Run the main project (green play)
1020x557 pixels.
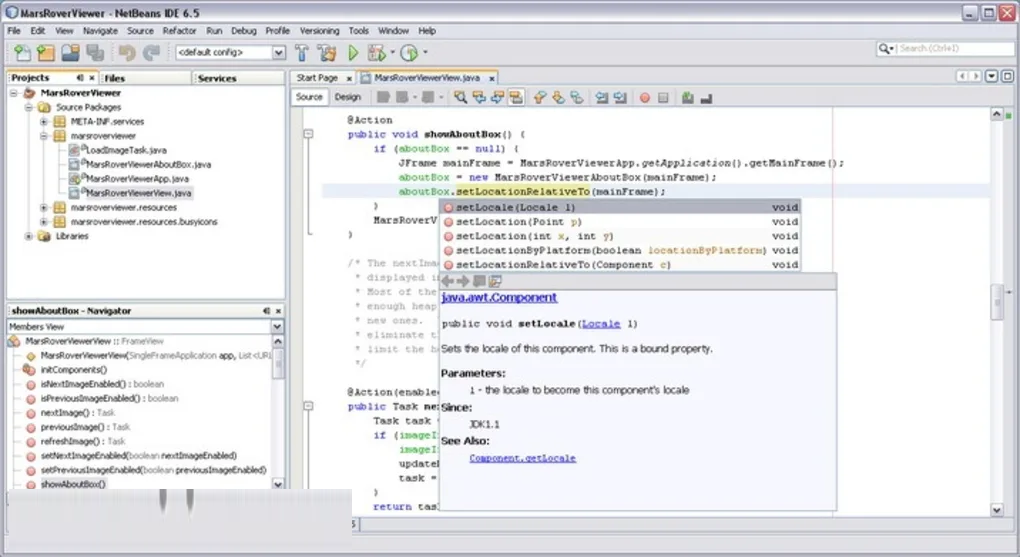coord(353,53)
